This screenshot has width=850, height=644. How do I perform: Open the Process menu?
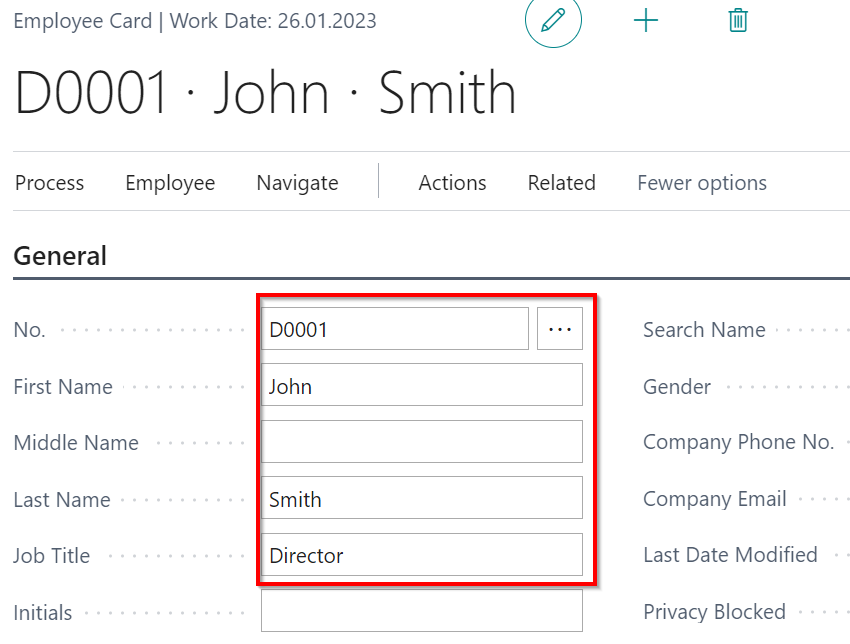coord(49,183)
